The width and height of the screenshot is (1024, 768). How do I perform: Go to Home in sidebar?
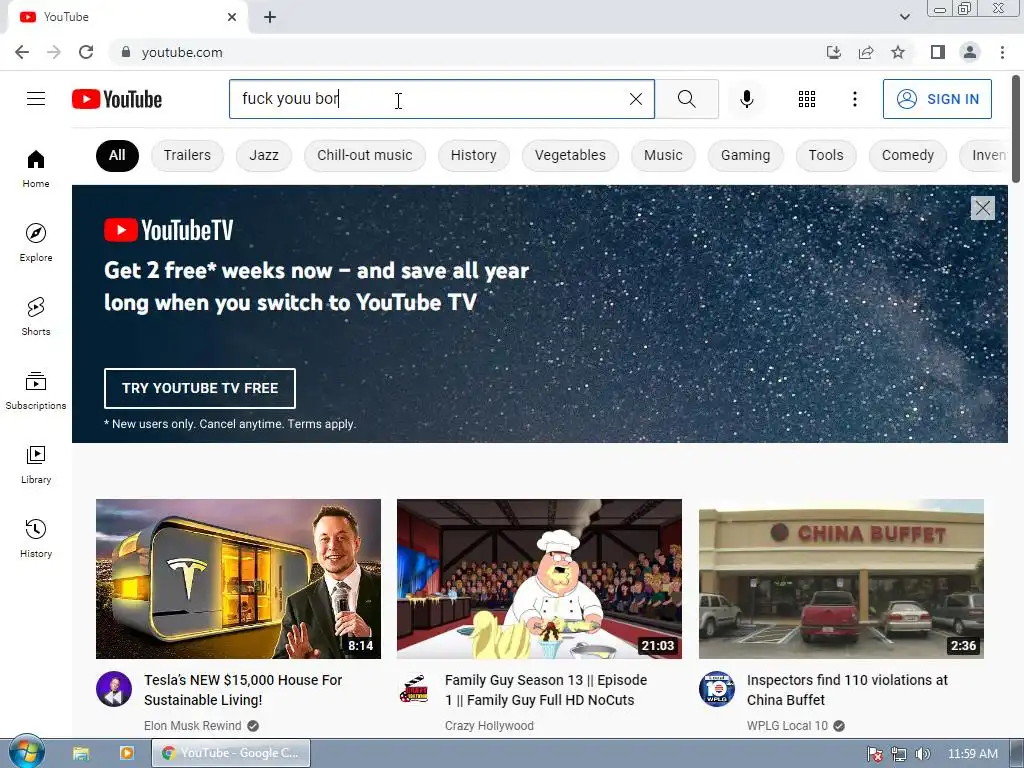pos(36,169)
